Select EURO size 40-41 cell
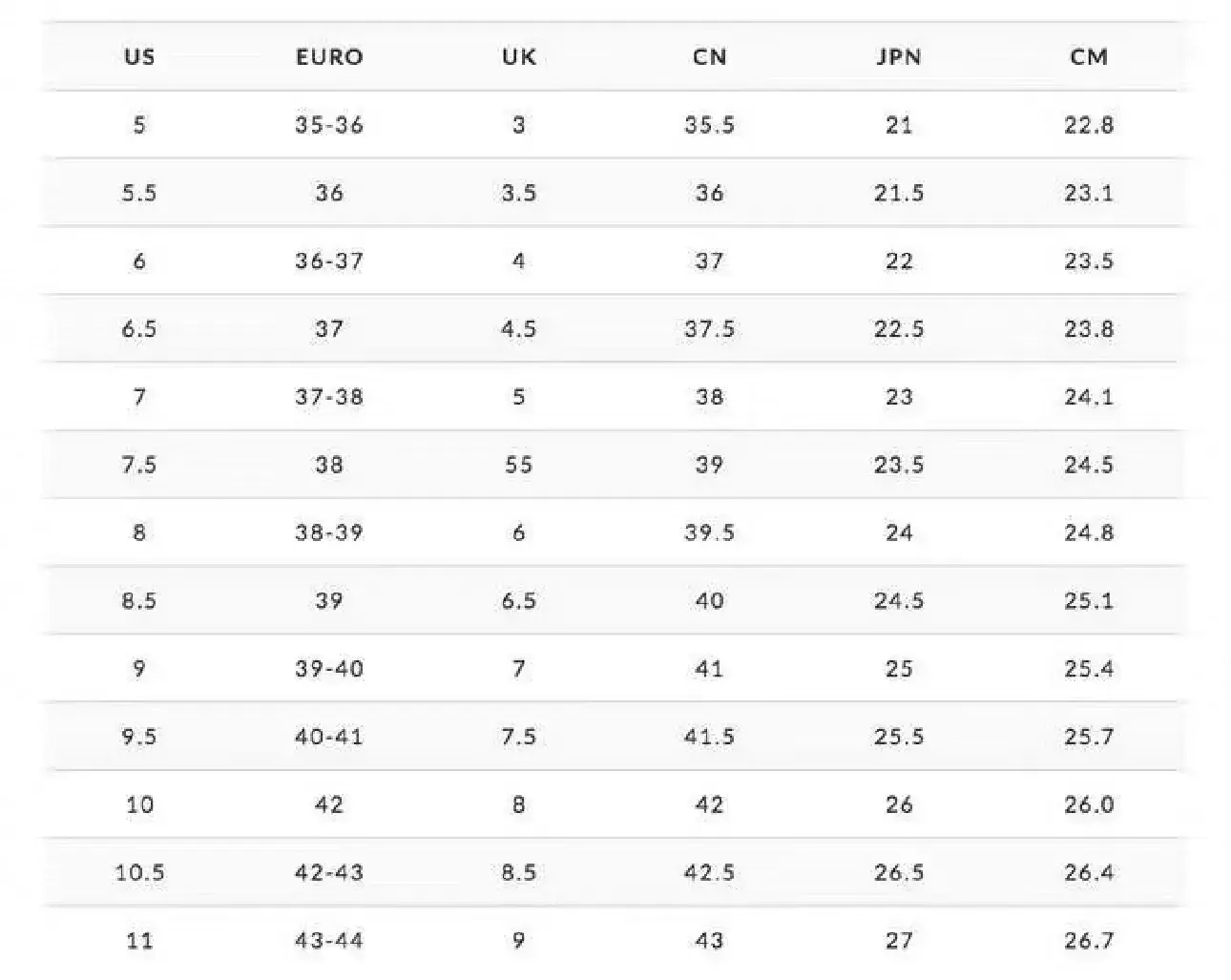The image size is (1231, 980). coord(329,737)
